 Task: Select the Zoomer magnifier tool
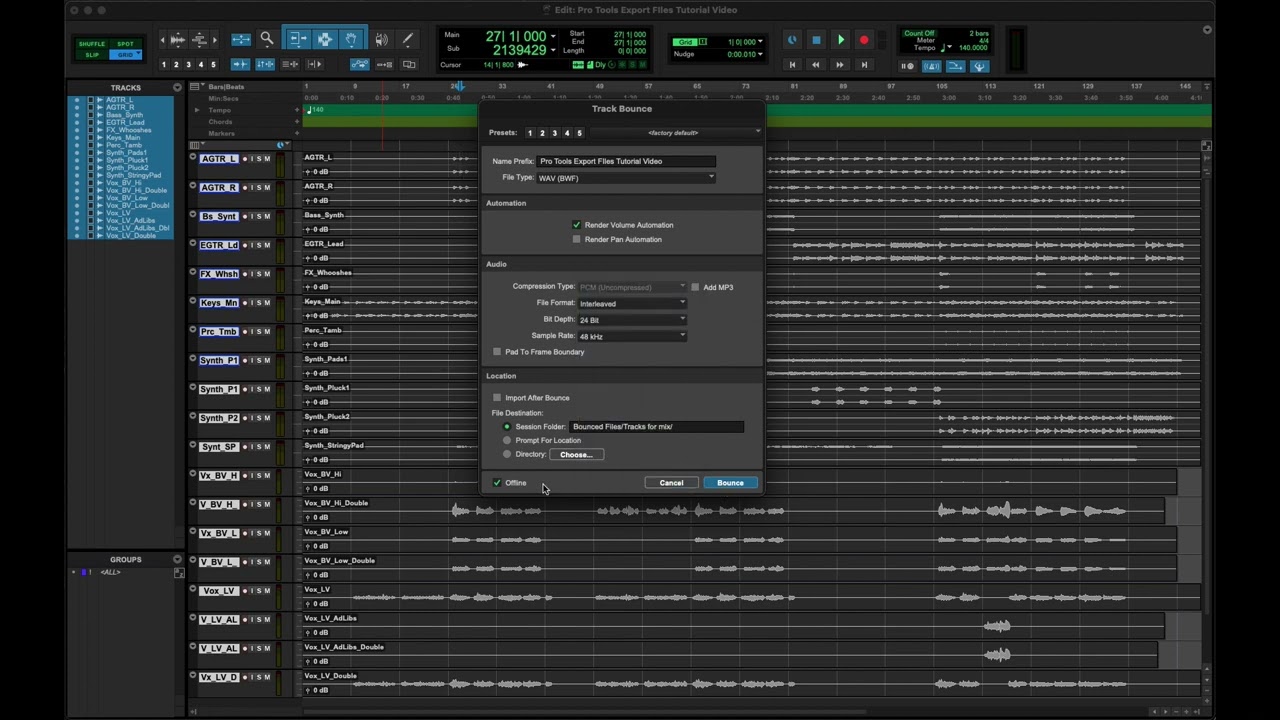coord(267,39)
